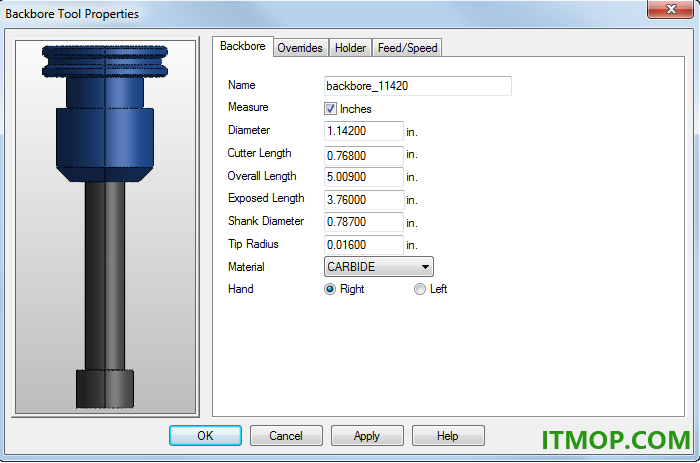This screenshot has height=463, width=700.
Task: Click the Overall Length value field
Action: (363, 177)
